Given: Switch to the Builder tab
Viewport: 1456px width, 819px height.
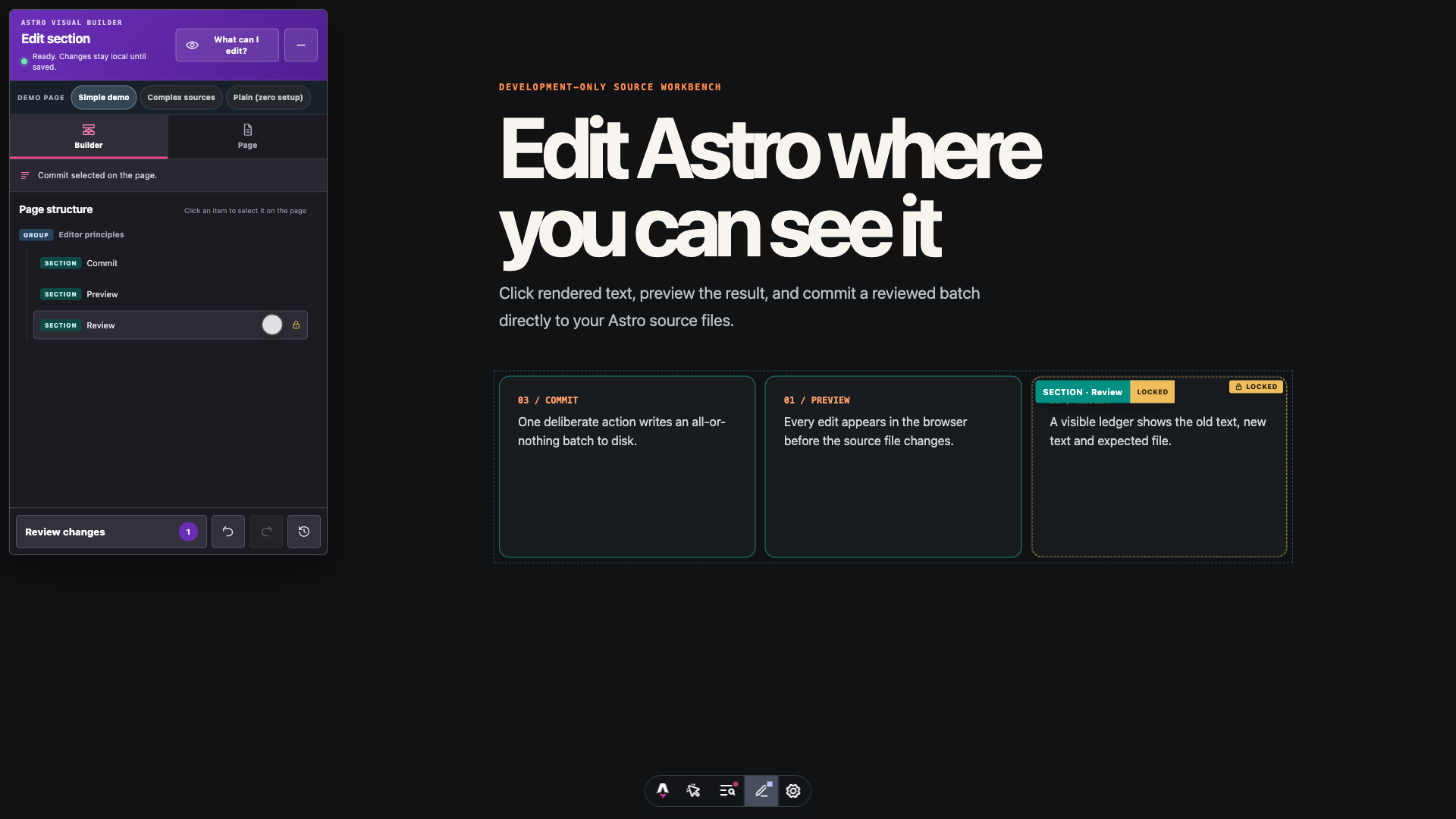Looking at the screenshot, I should pos(89,136).
